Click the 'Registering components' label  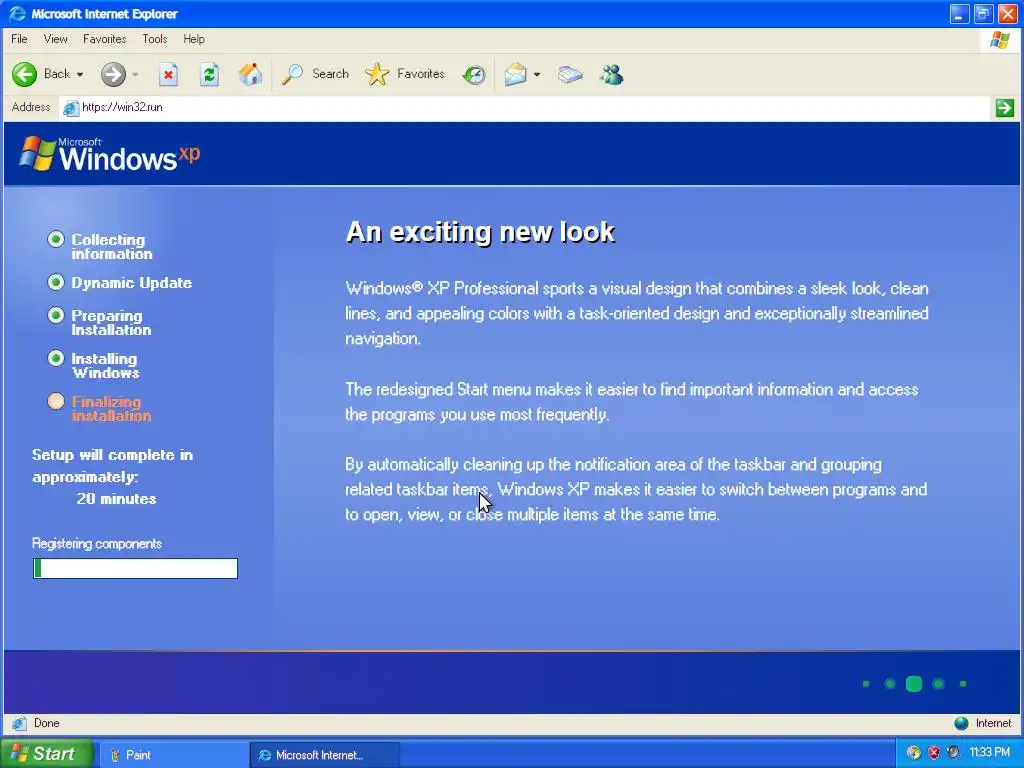97,543
